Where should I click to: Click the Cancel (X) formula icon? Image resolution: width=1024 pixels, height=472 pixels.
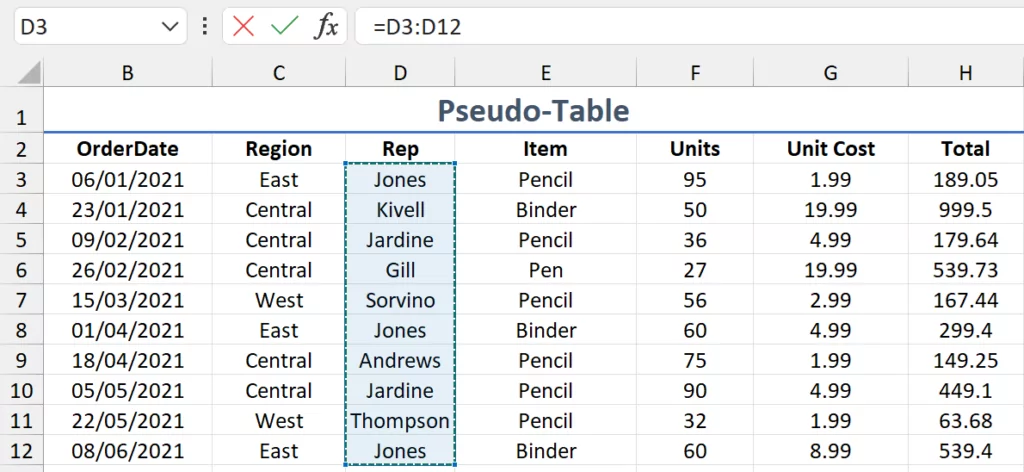243,27
